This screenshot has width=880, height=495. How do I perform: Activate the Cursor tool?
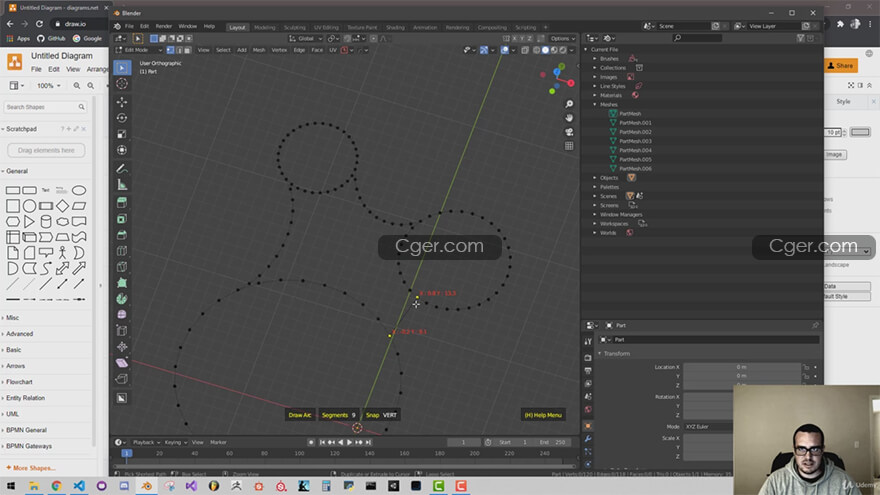(122, 84)
